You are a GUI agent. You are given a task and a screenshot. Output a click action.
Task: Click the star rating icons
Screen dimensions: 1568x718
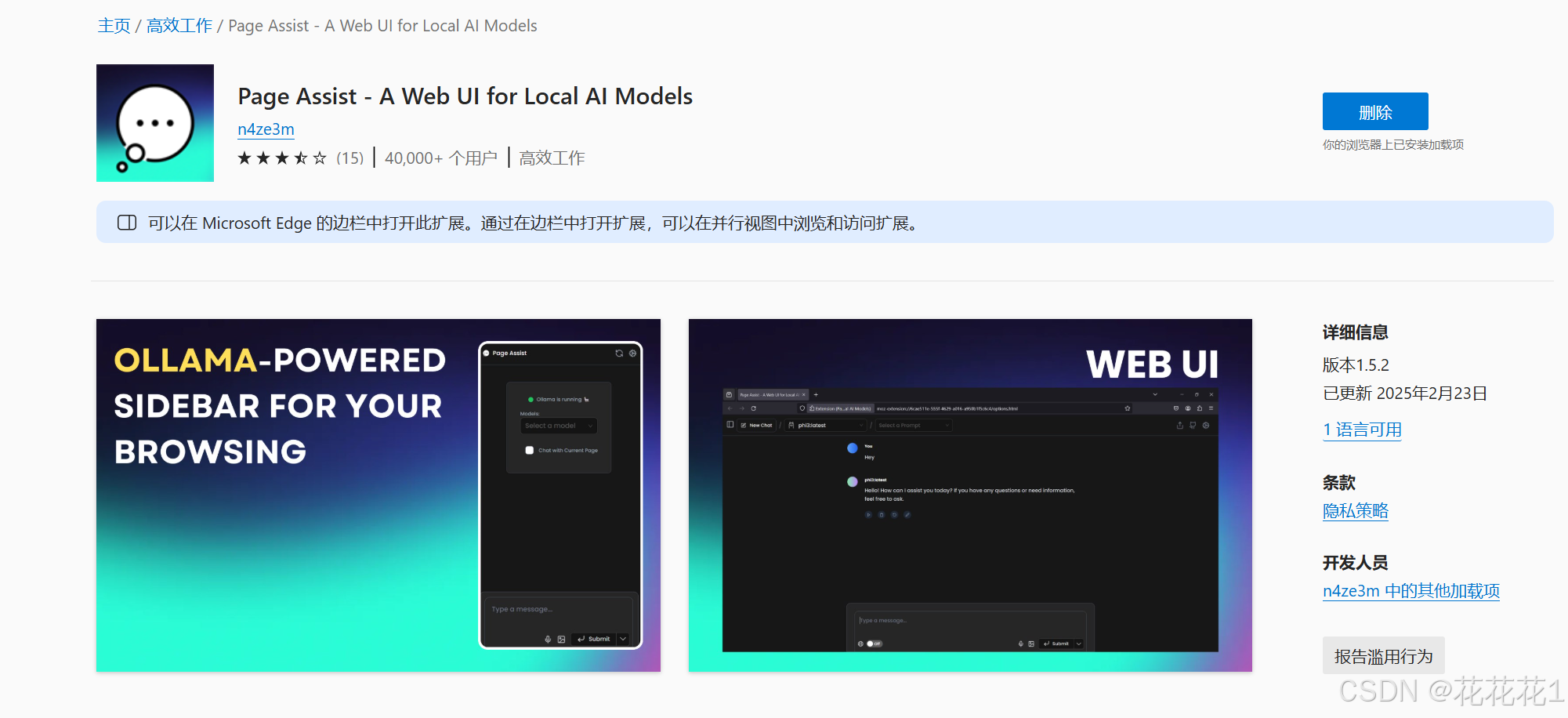(x=282, y=158)
